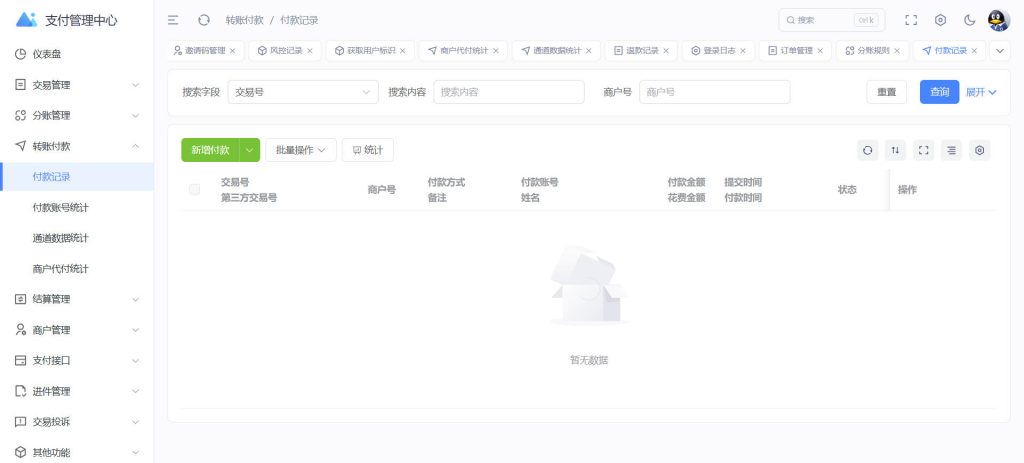This screenshot has width=1024, height=463.
Task: Open the tab list overflow dropdown
Action: coord(1000,50)
